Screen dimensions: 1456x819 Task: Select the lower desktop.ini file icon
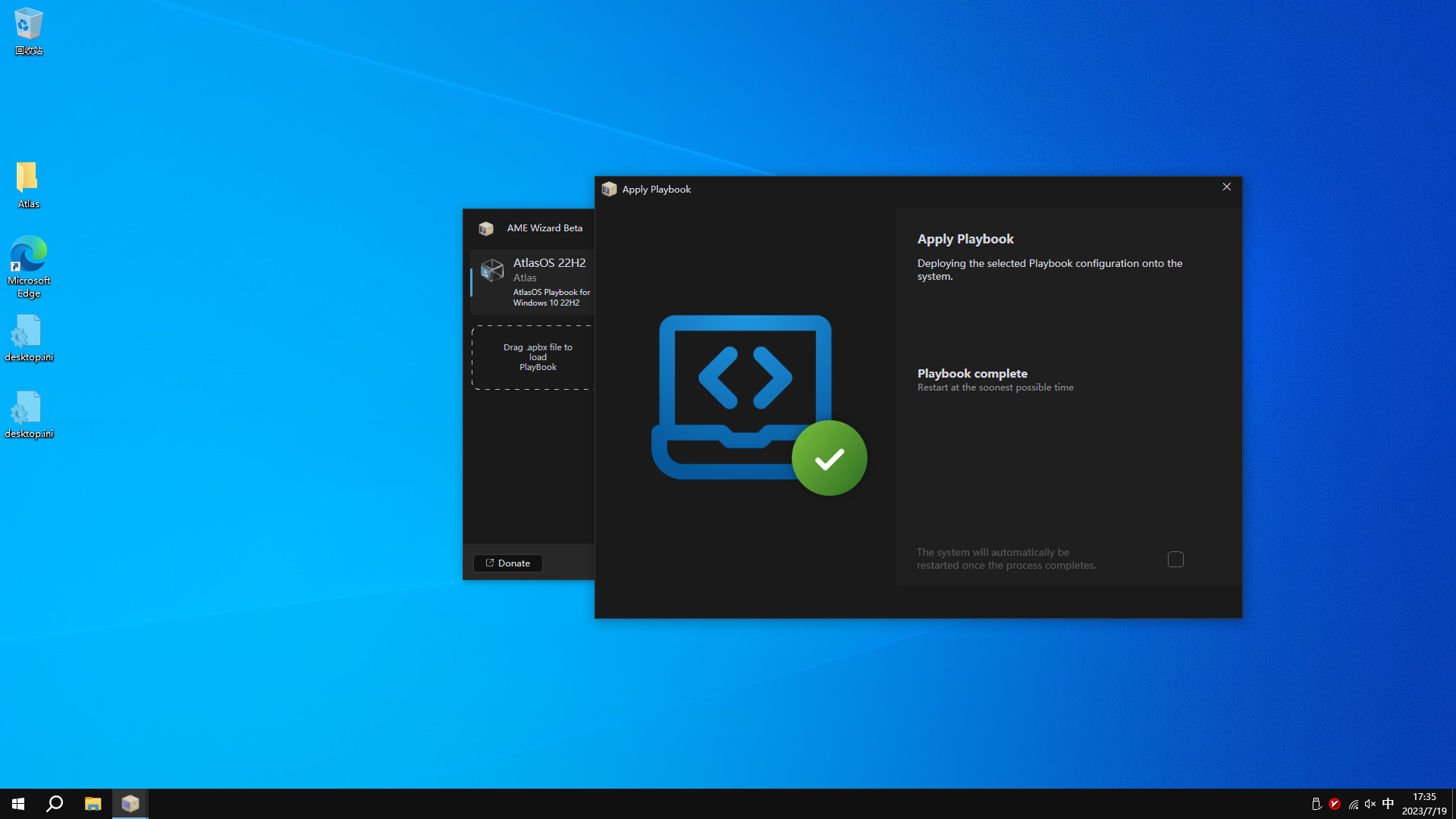coord(29,415)
